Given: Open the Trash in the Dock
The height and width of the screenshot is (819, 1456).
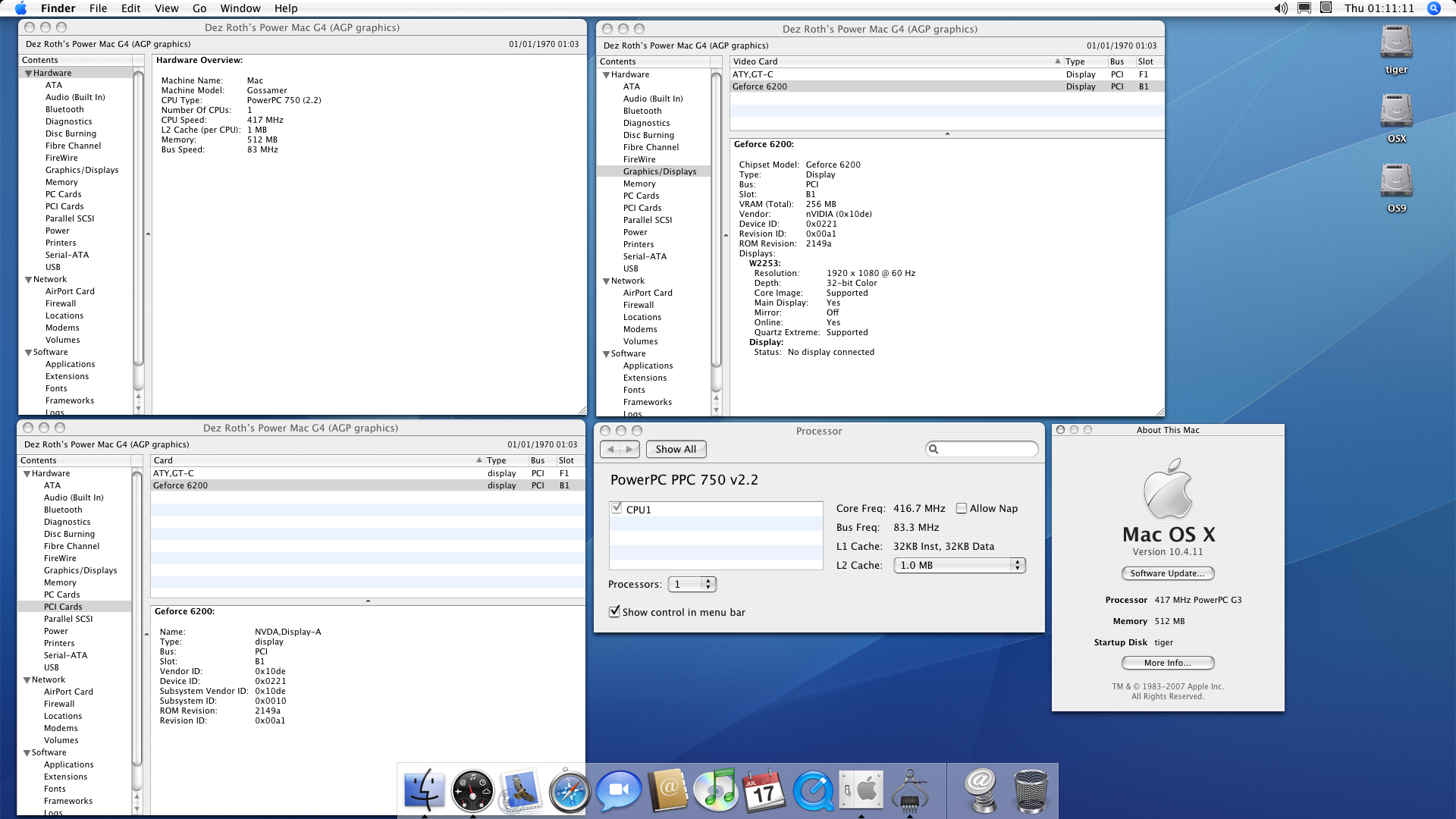Looking at the screenshot, I should click(x=1031, y=790).
